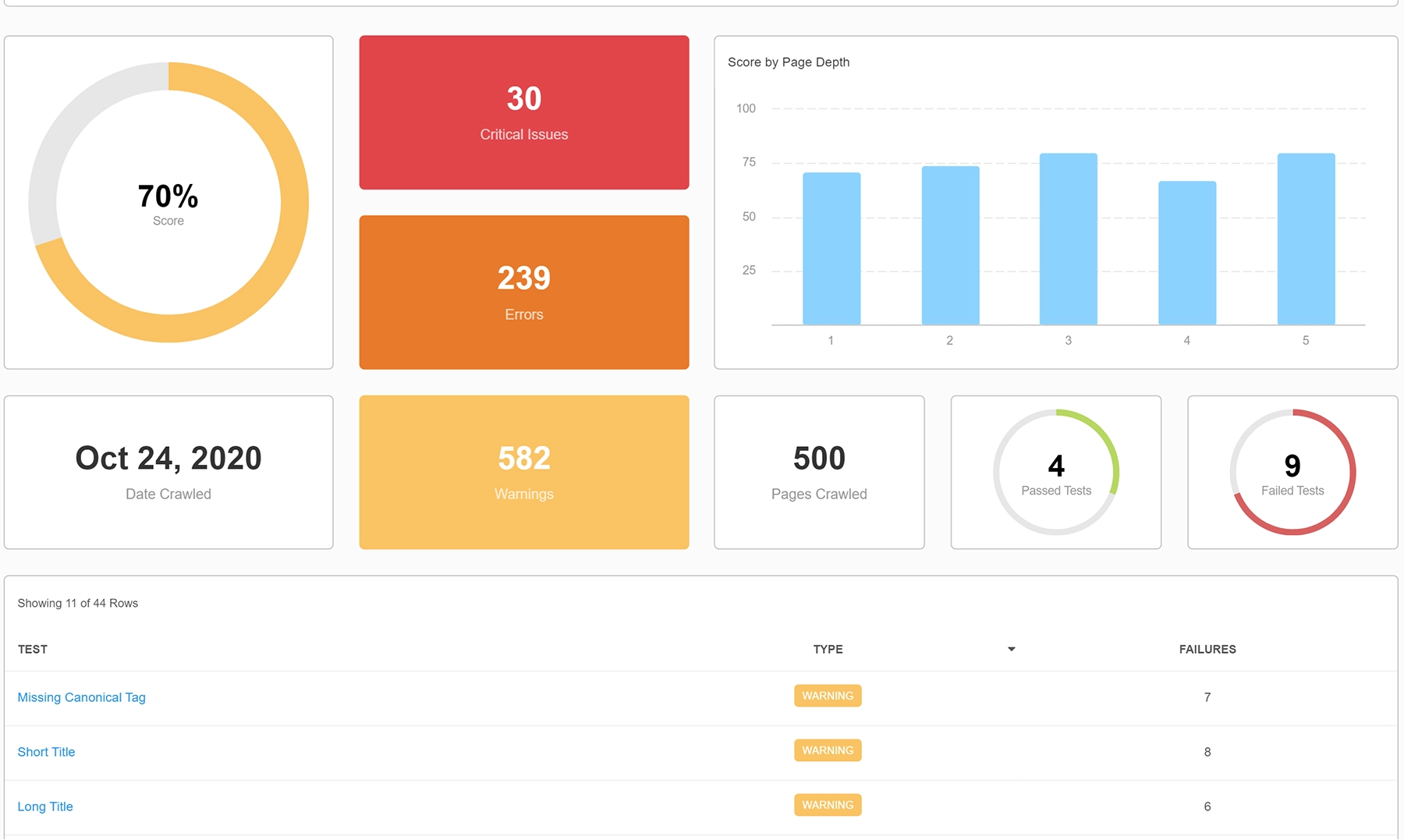
Task: Click the WARNING badge for Short Title
Action: (828, 750)
